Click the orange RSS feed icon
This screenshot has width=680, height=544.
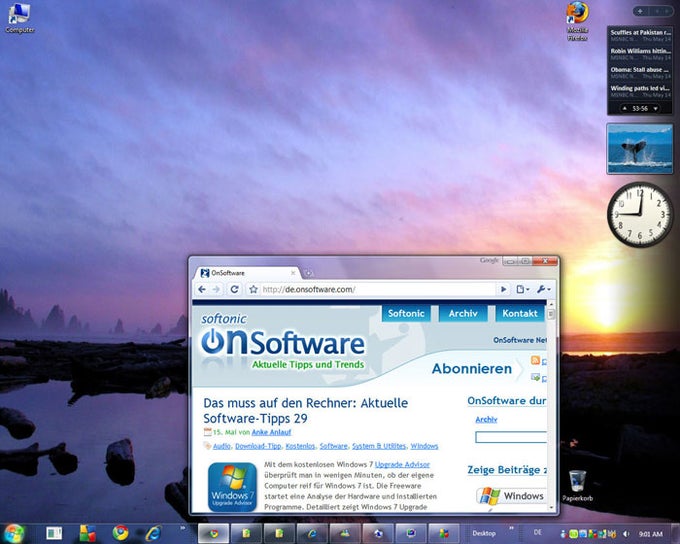pos(536,360)
